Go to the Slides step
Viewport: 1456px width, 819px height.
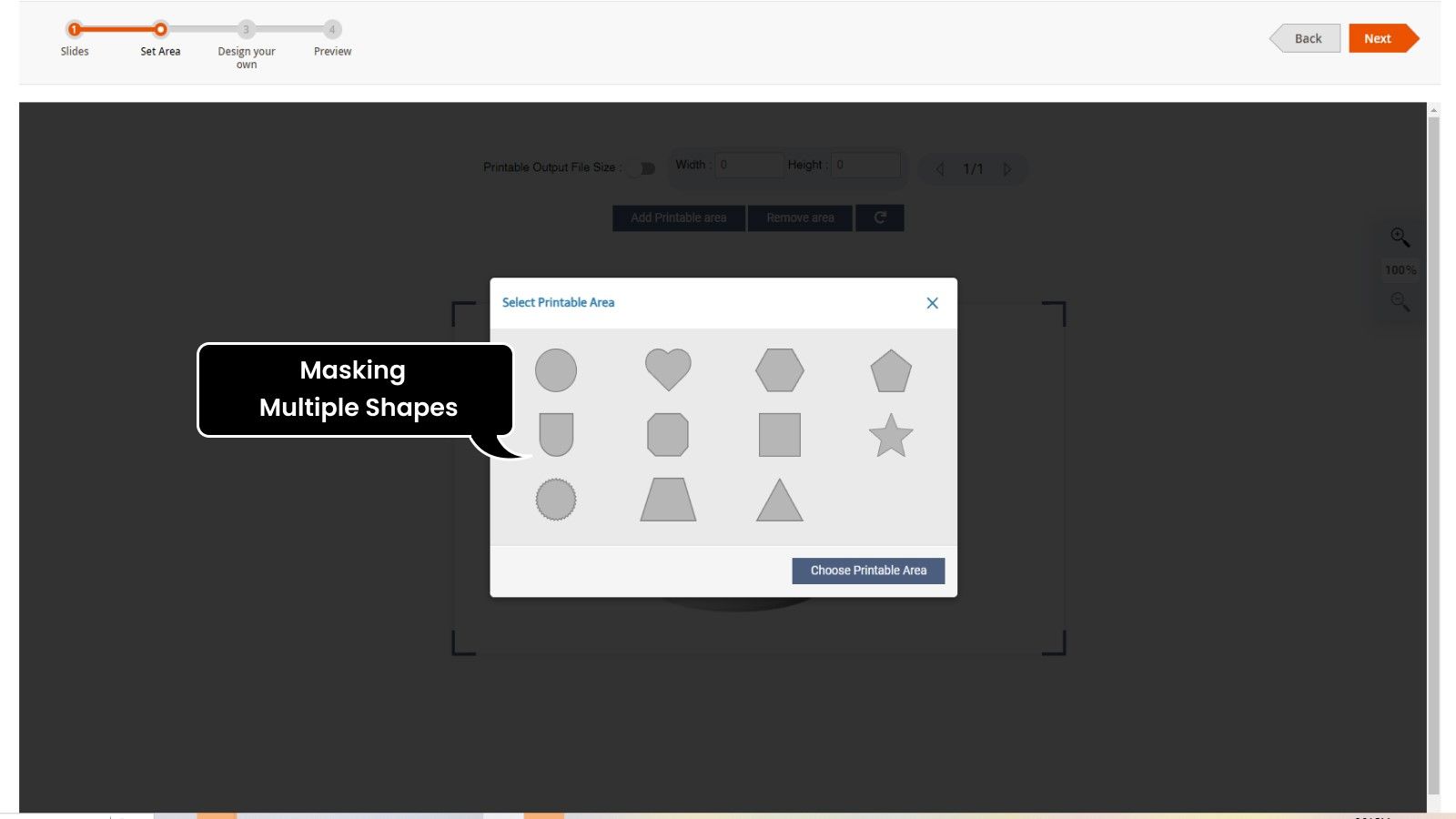[75, 30]
